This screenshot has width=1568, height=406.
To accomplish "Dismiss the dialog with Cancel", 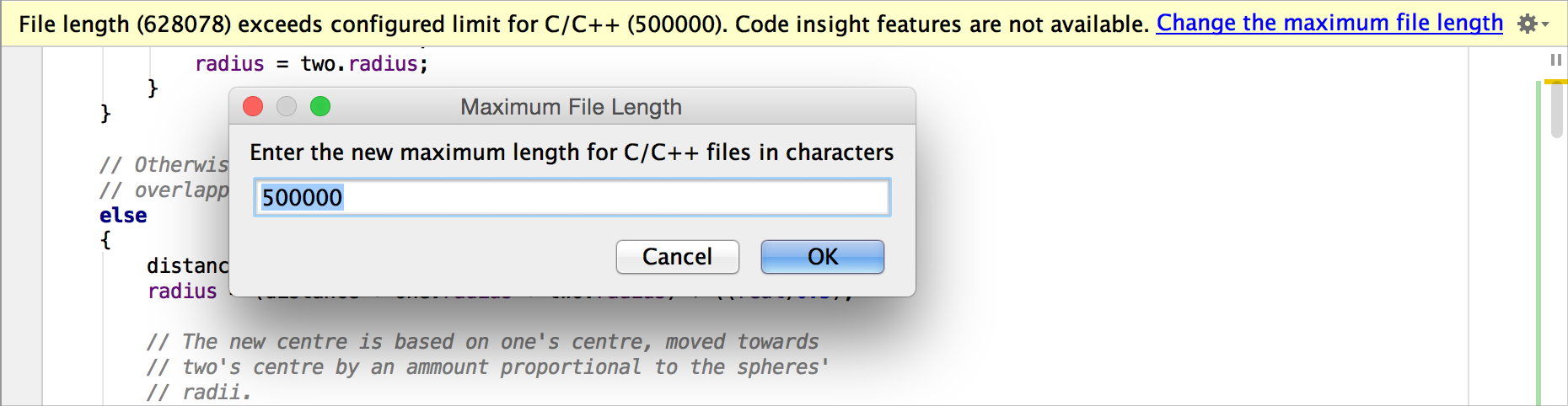I will 678,257.
